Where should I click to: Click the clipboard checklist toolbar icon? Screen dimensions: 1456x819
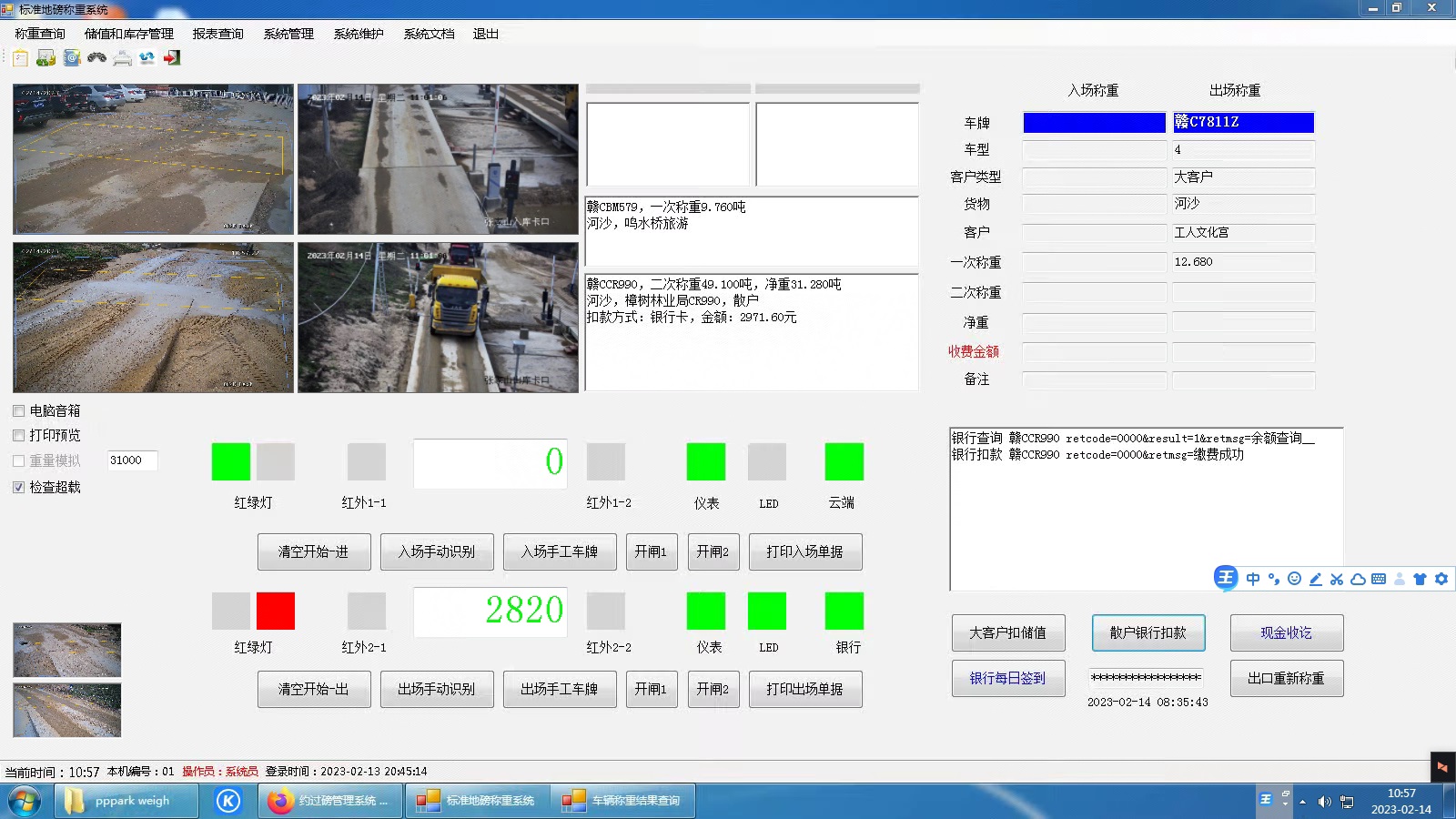[20, 58]
